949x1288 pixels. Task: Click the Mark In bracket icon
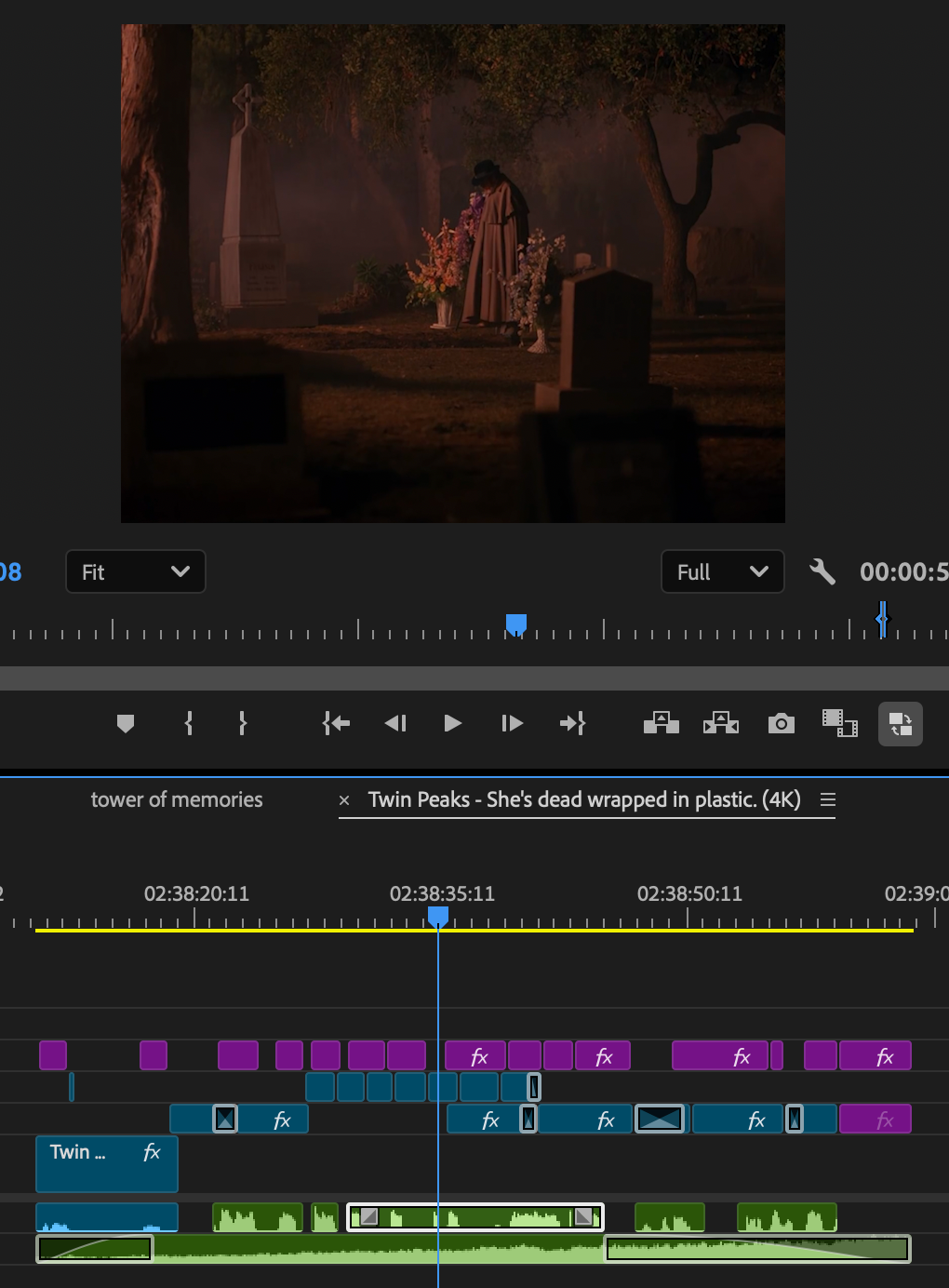[189, 723]
